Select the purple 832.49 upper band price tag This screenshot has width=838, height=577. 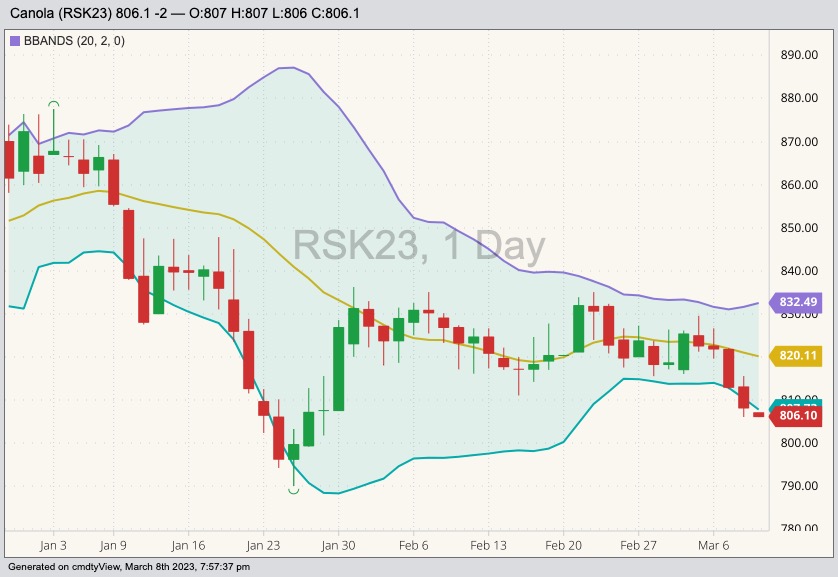click(x=797, y=302)
